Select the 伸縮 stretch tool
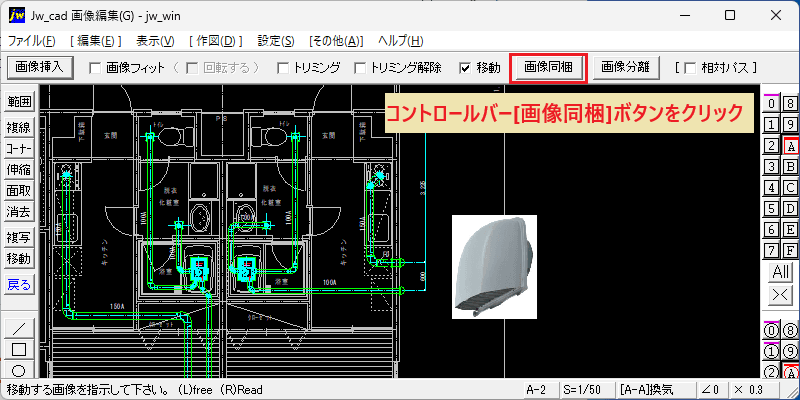 point(19,169)
